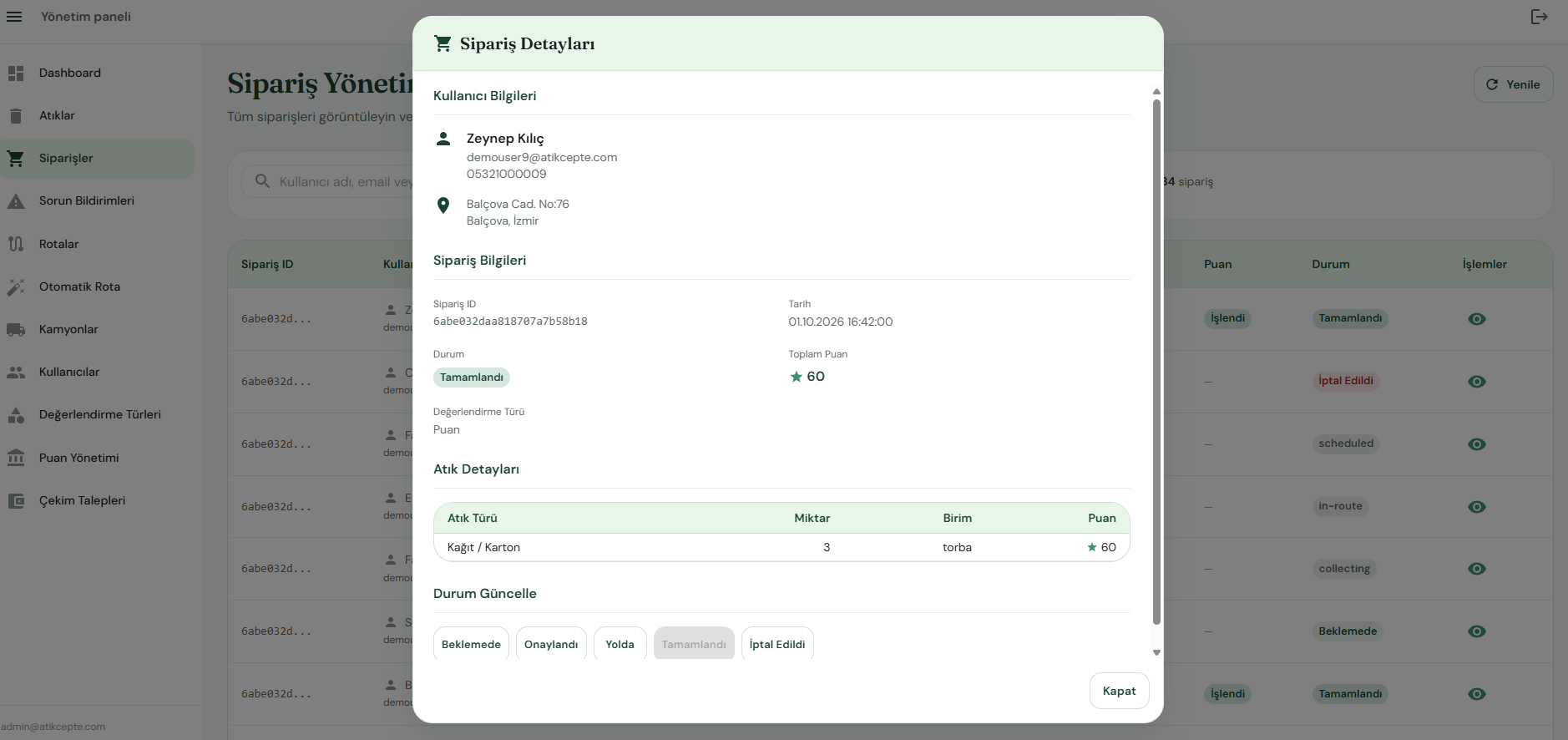Set order status to İptal Edildi

(777, 643)
